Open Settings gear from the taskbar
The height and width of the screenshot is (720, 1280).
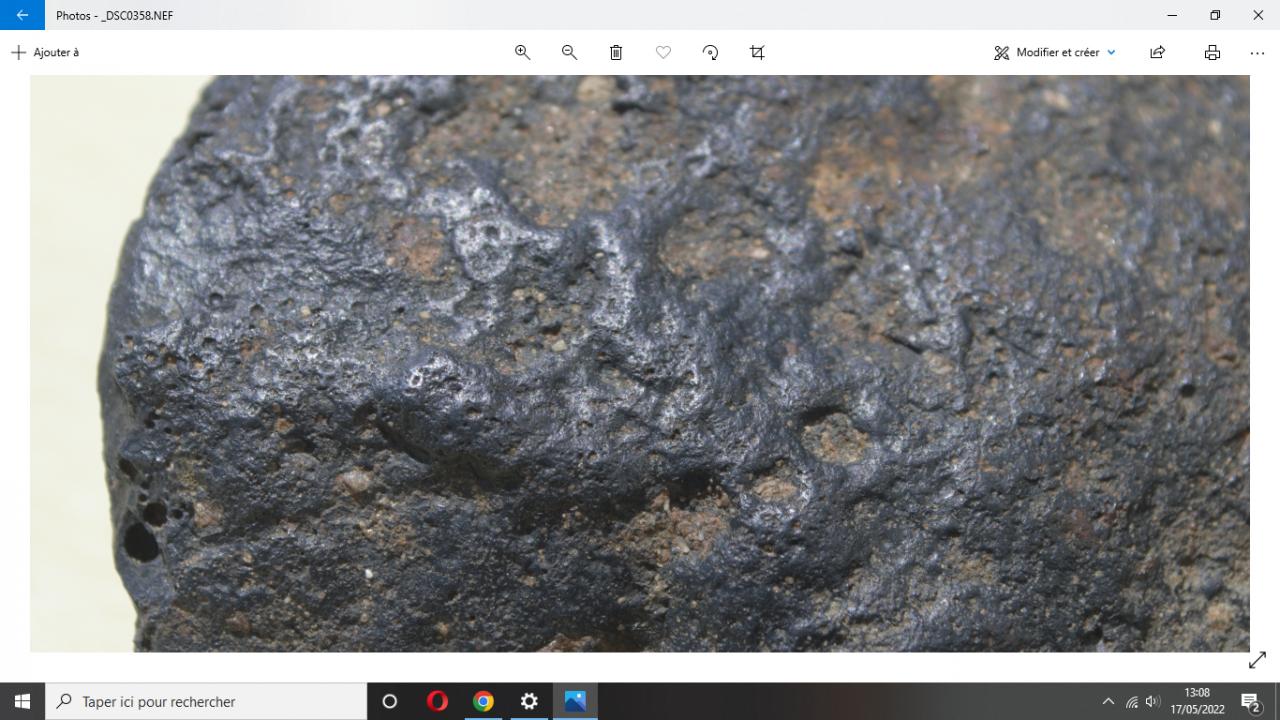[529, 701]
